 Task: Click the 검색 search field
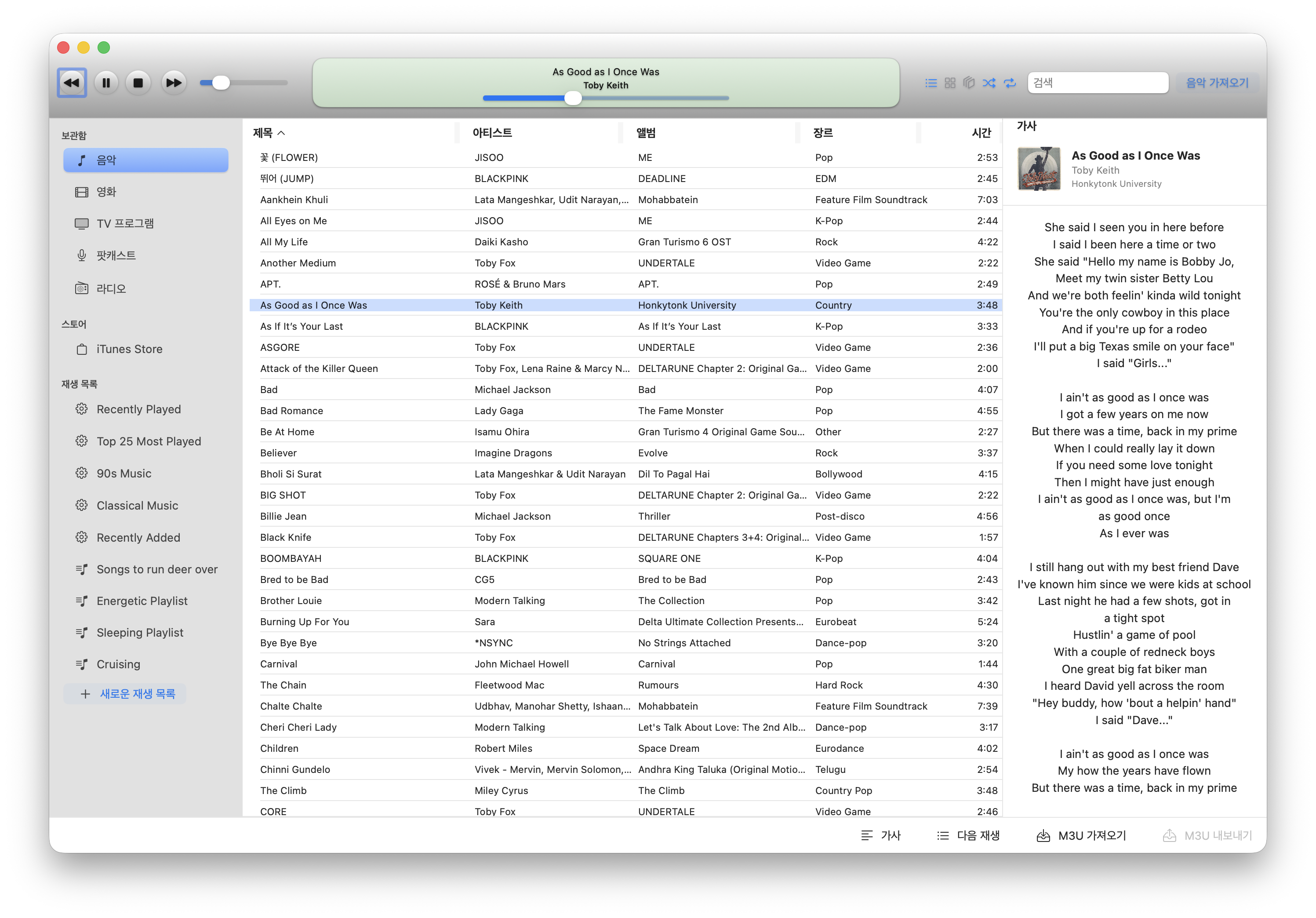click(x=1098, y=83)
